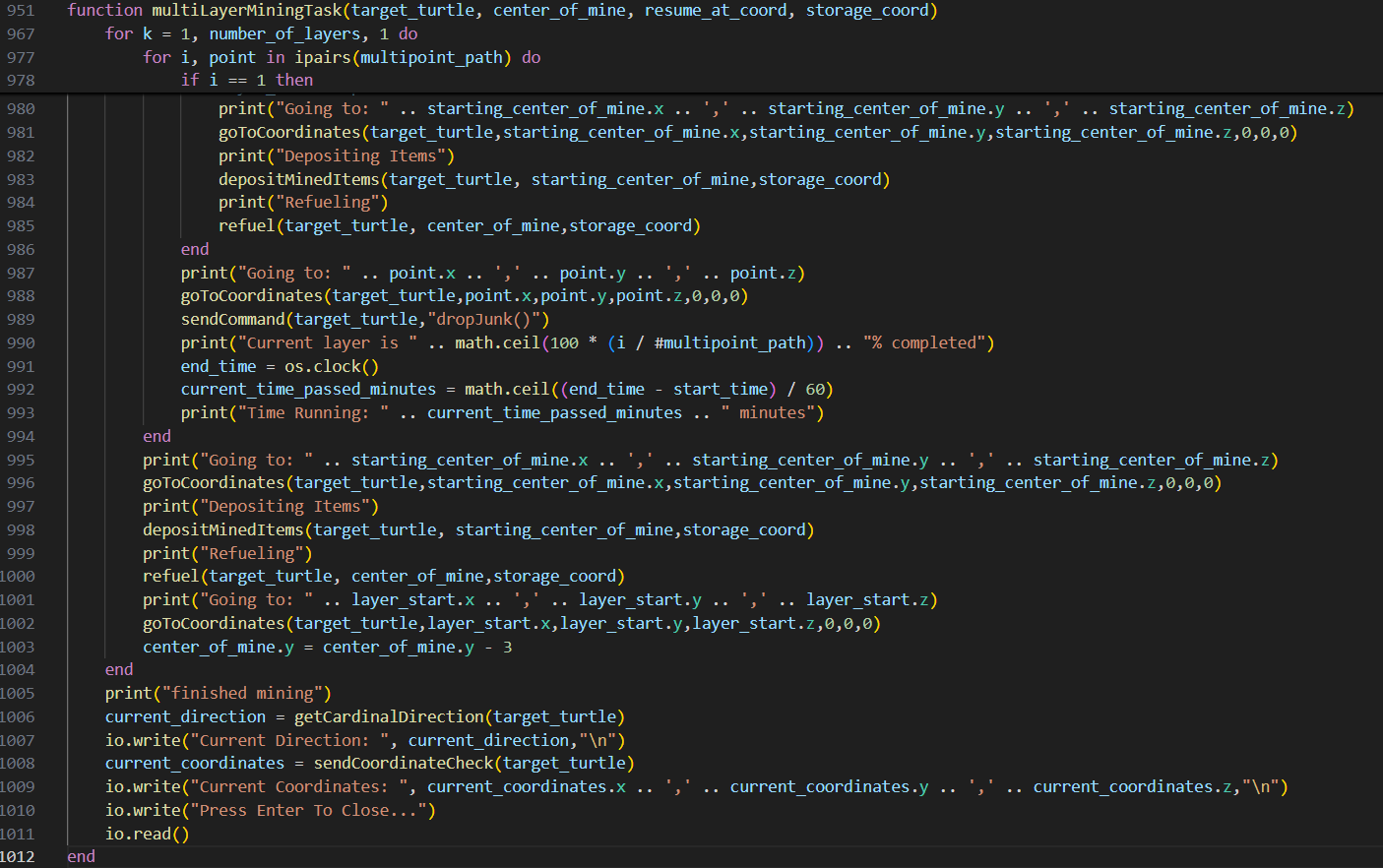Image resolution: width=1383 pixels, height=868 pixels.
Task: Click line number 1005 in gutter
Action: tap(18, 694)
